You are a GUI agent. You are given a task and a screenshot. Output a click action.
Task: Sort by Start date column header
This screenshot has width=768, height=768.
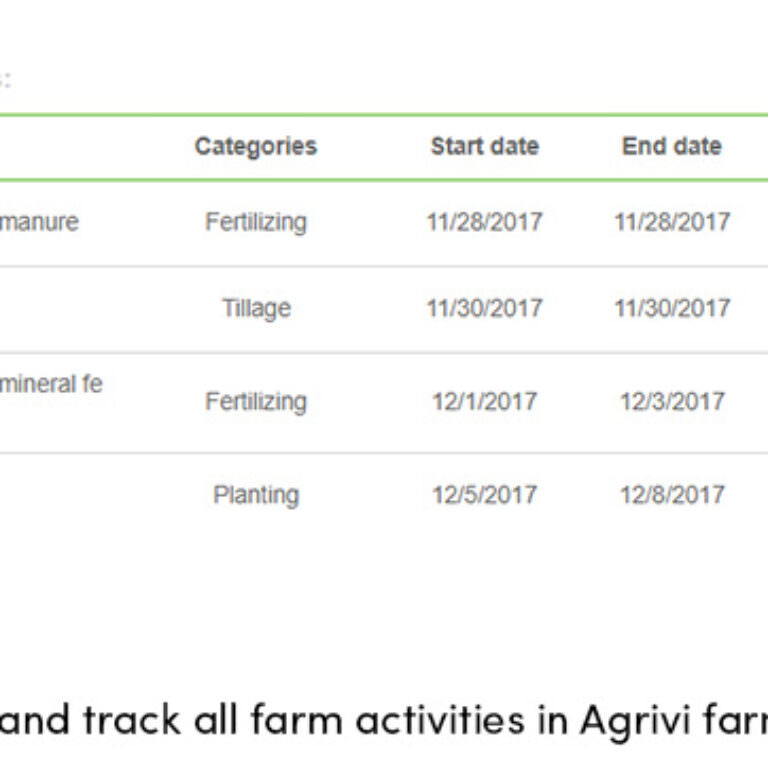[x=485, y=146]
